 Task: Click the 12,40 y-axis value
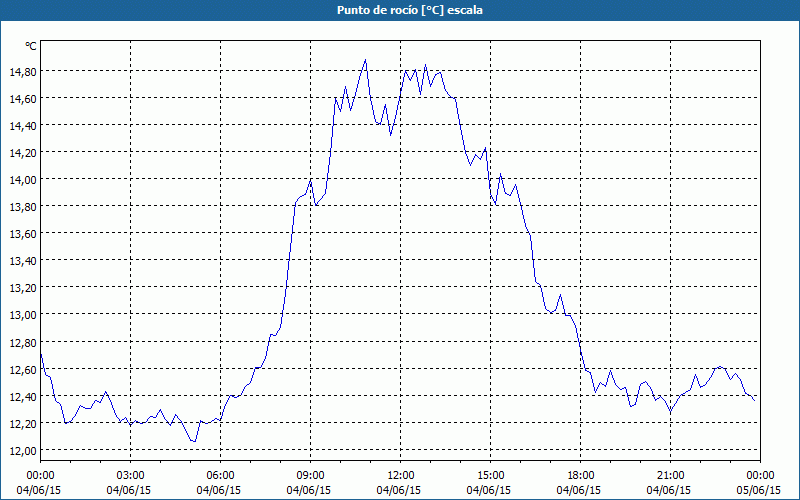tap(23, 396)
